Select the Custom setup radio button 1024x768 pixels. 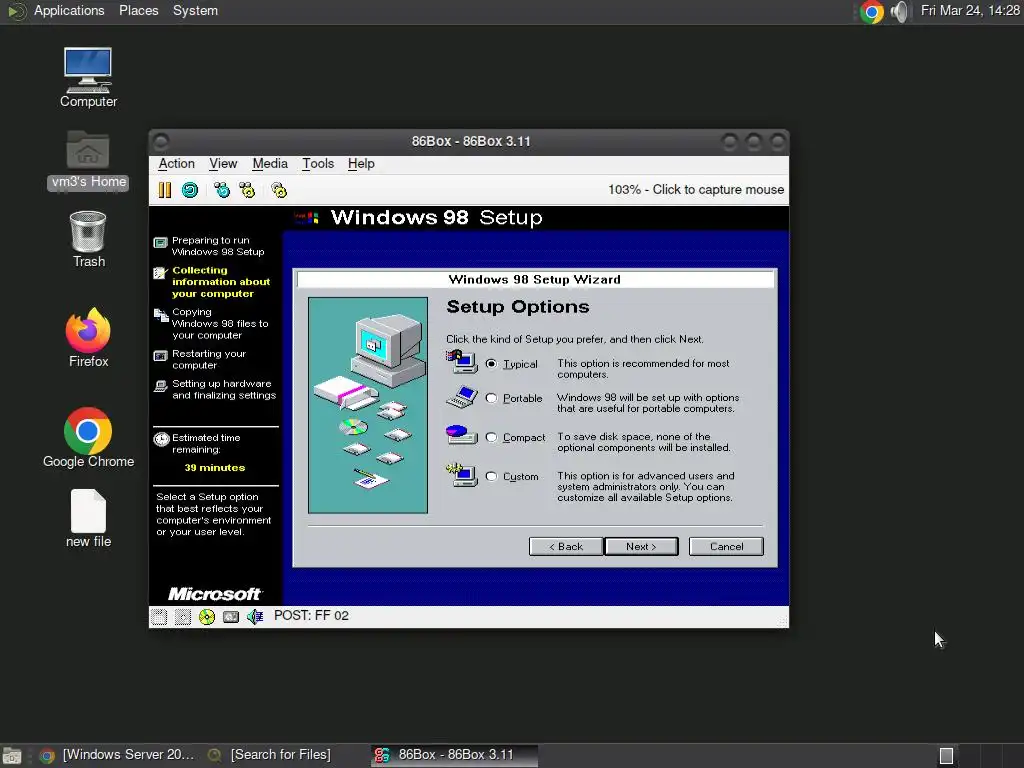click(x=491, y=476)
